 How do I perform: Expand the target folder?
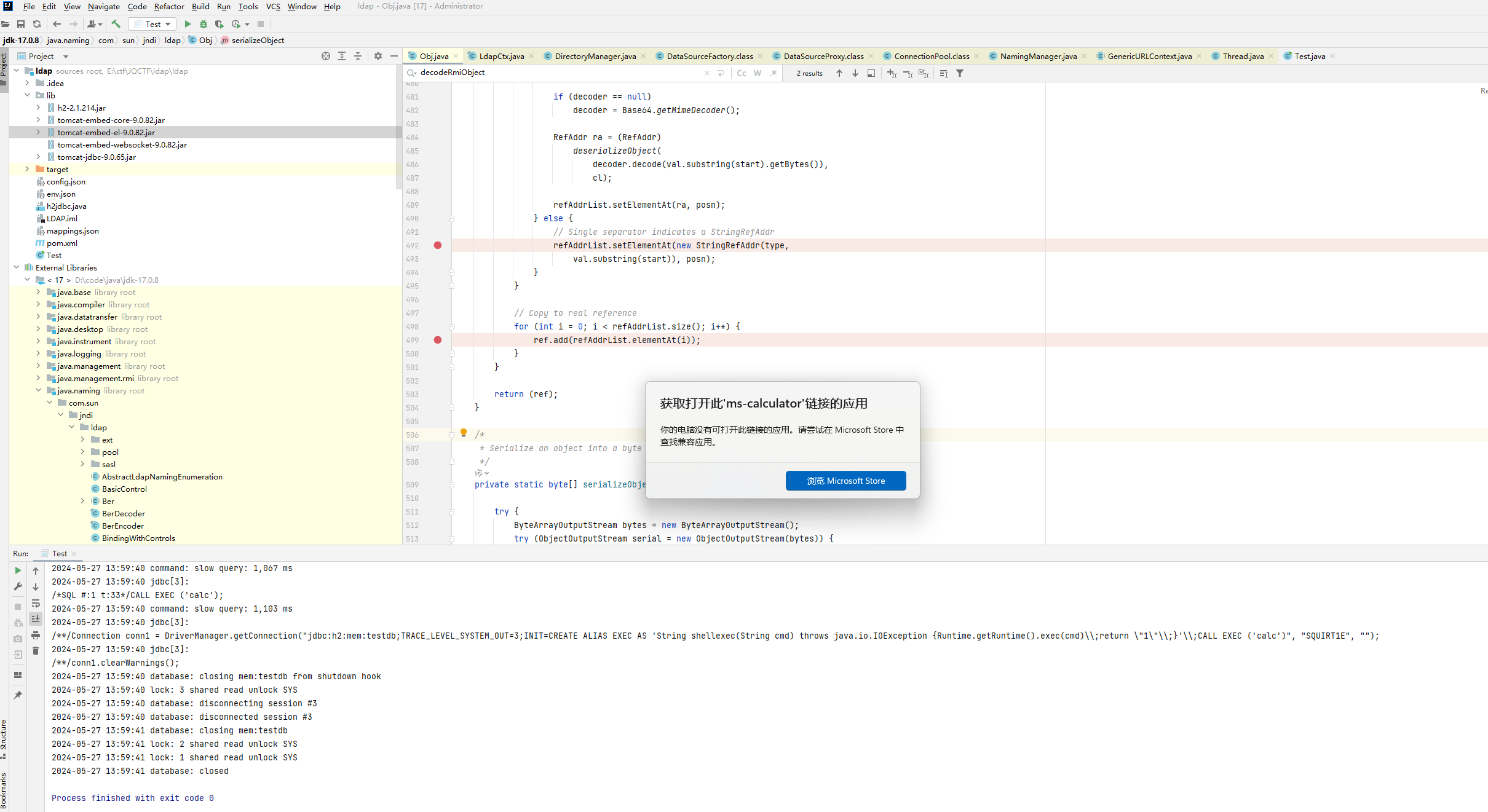click(27, 169)
